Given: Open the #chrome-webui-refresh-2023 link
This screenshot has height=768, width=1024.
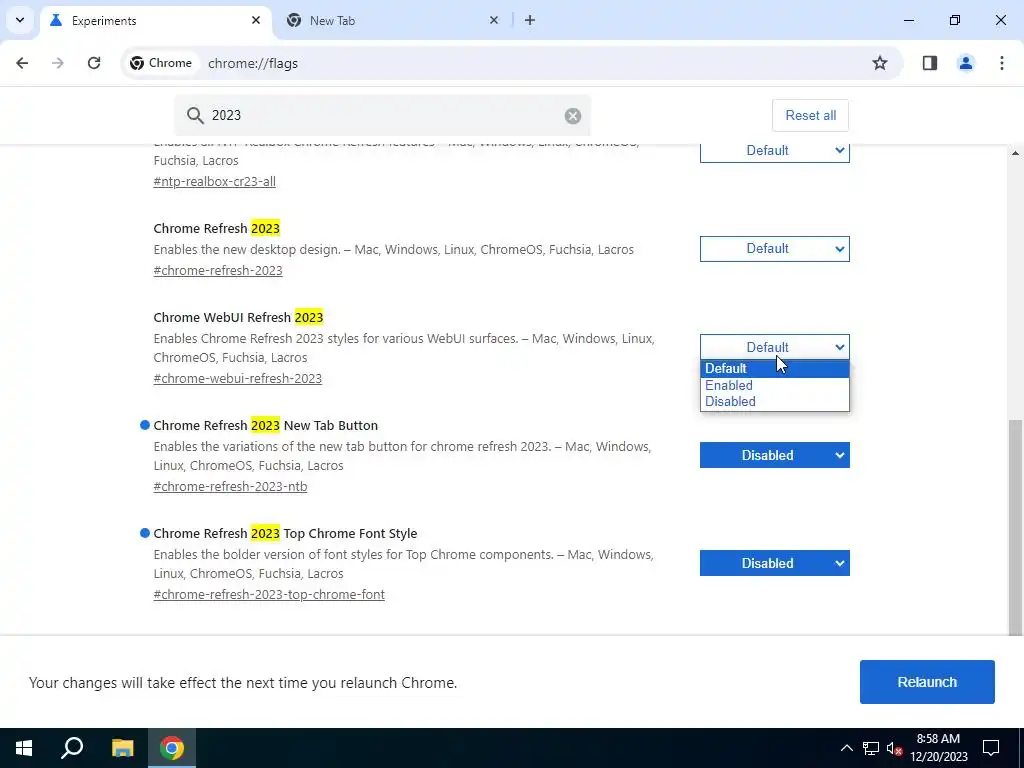Looking at the screenshot, I should click(237, 379).
